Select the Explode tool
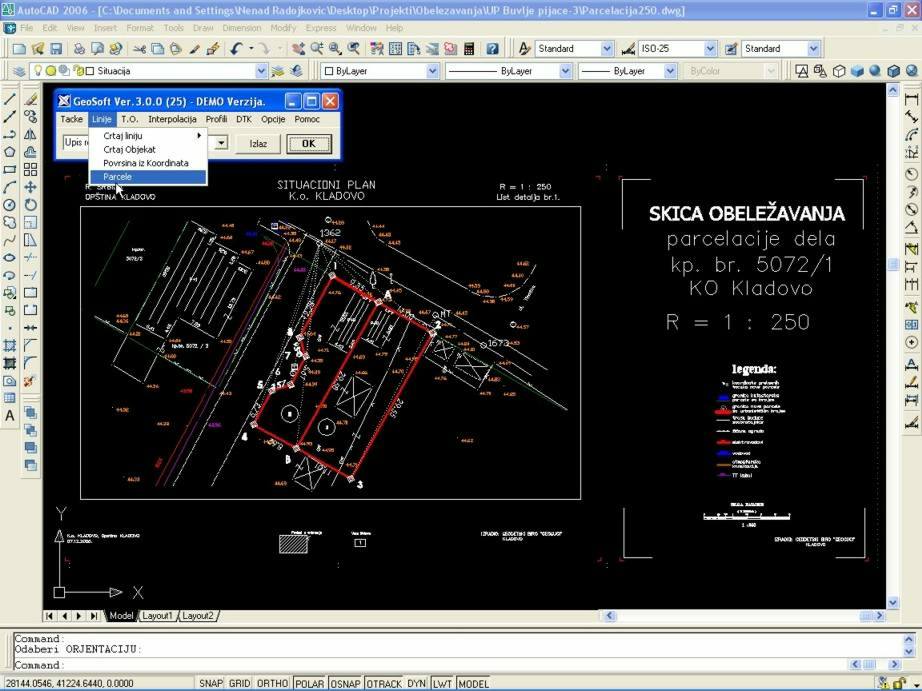The width and height of the screenshot is (922, 691). 31,380
